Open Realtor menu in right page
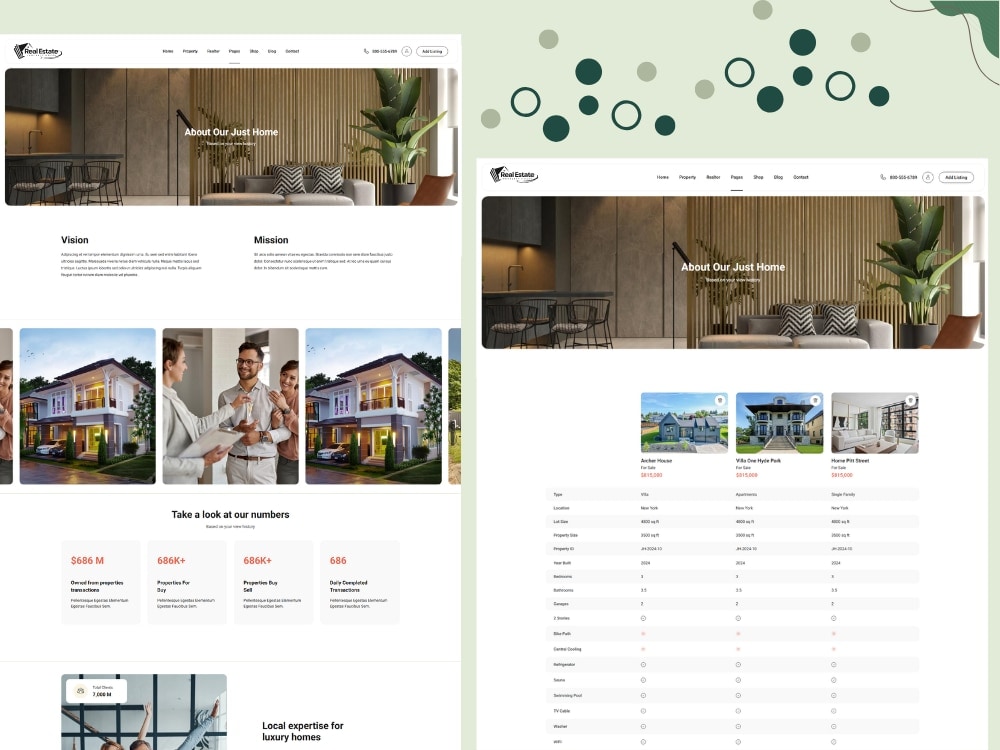Viewport: 1000px width, 750px height. pyautogui.click(x=713, y=177)
